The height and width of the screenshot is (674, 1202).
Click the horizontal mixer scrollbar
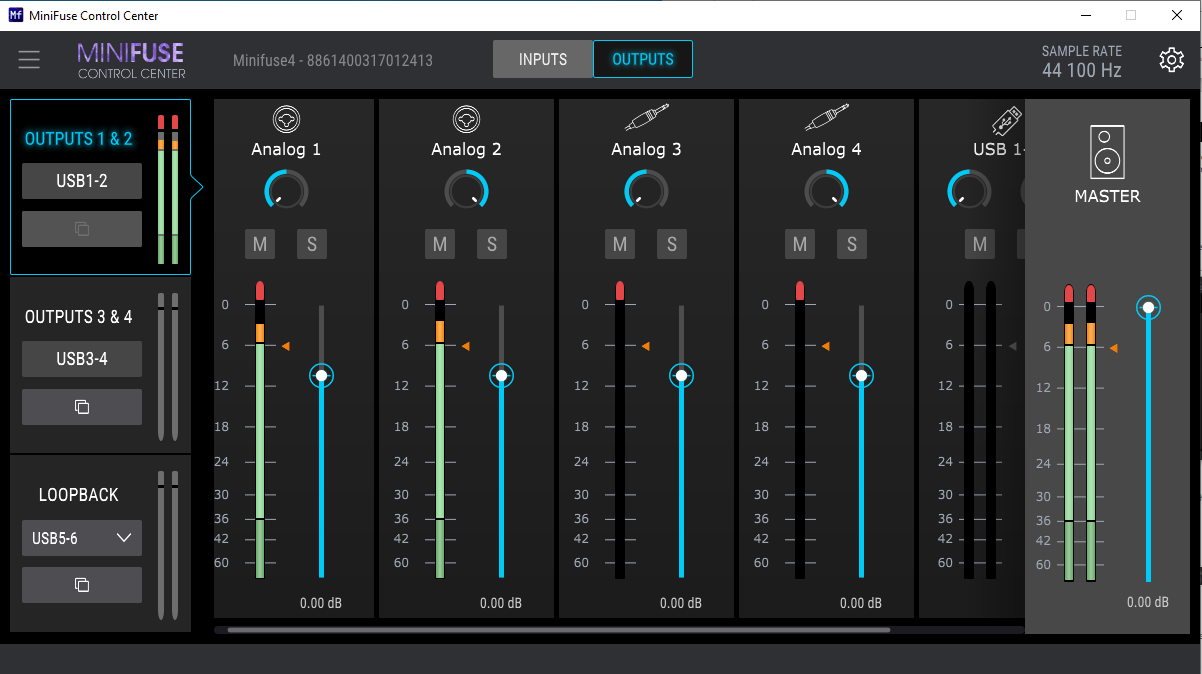pos(558,630)
